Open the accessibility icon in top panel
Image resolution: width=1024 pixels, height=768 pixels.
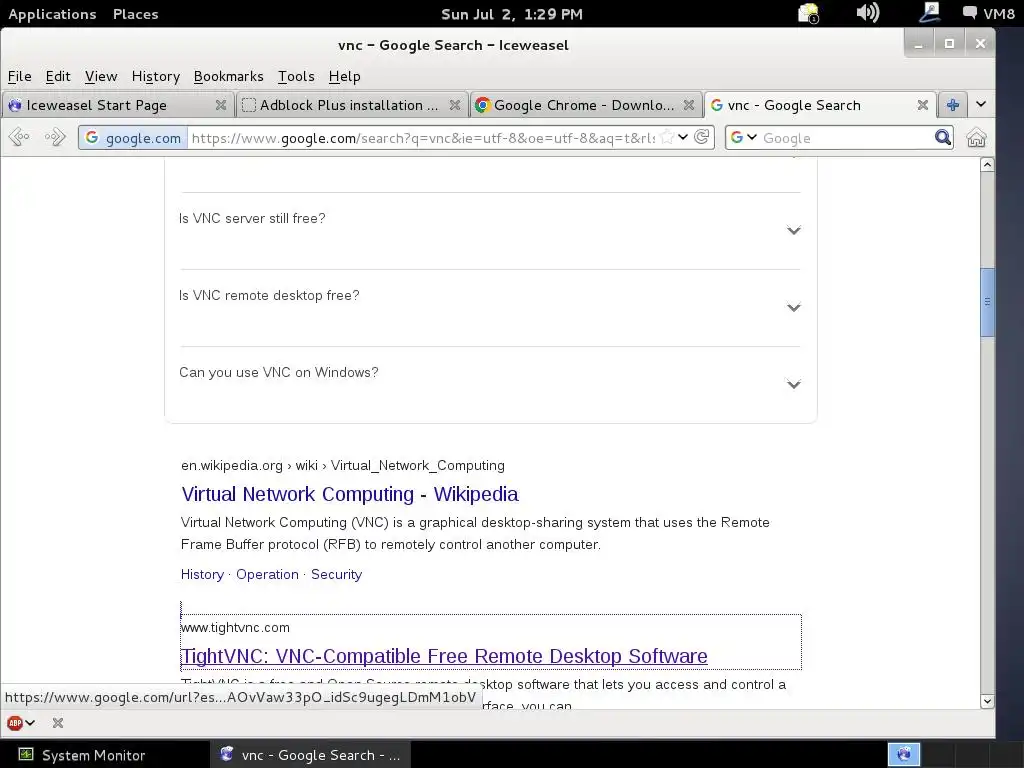[x=929, y=12]
